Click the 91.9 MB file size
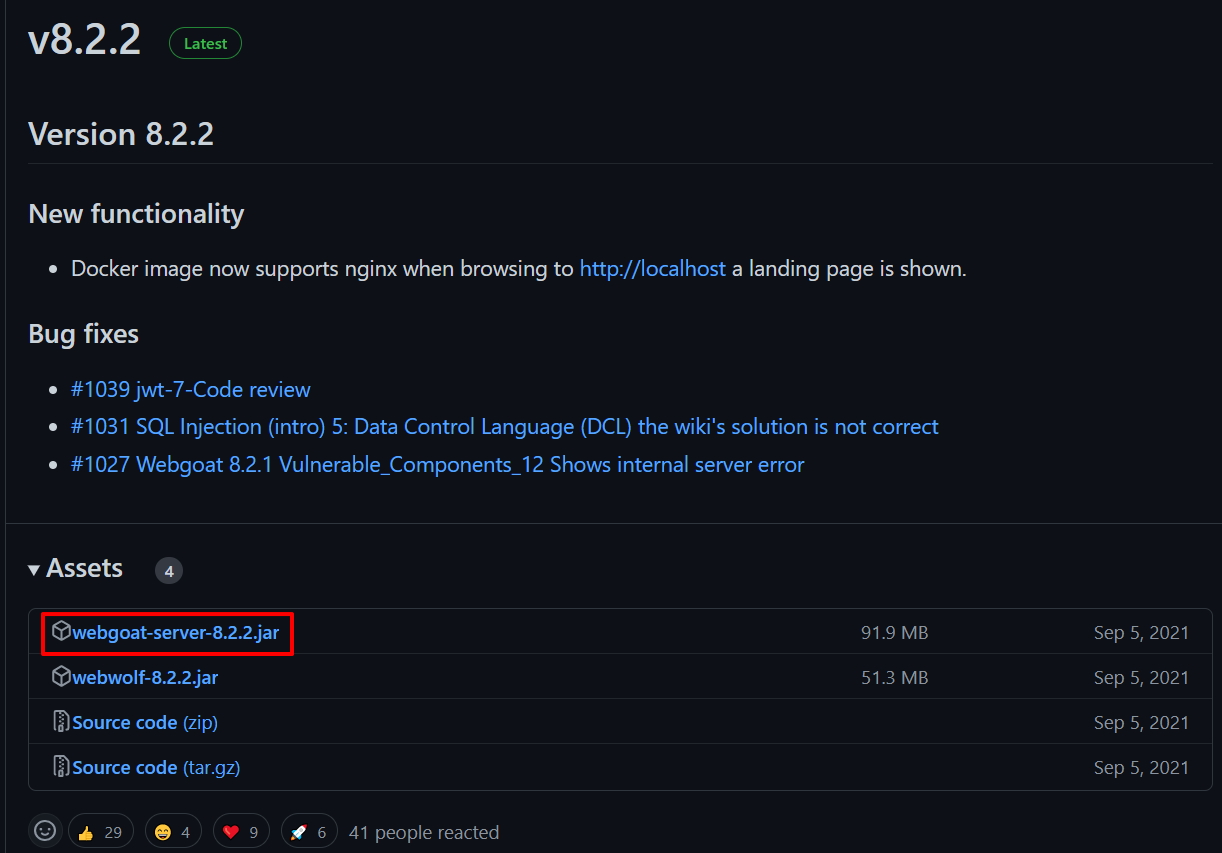The image size is (1222, 853). click(895, 633)
